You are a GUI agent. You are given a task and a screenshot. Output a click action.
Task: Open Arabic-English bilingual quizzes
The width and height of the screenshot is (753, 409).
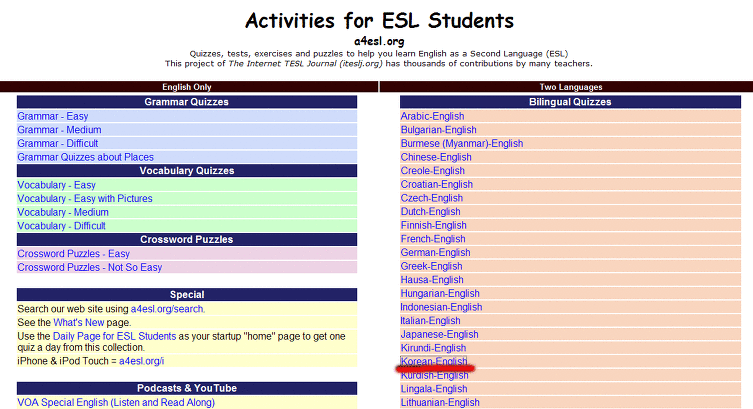point(432,116)
